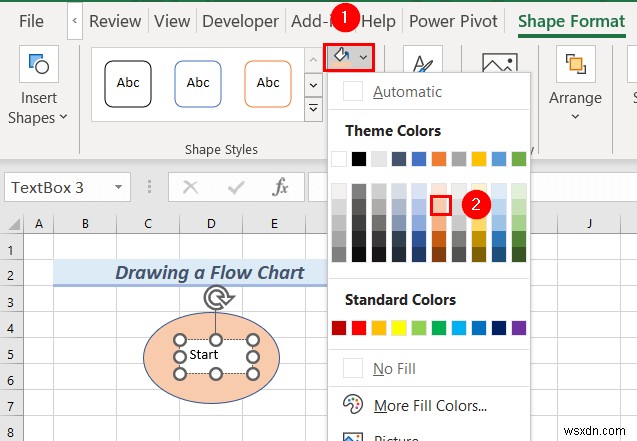
Task: Click the More Fill Colors palette icon
Action: 353,404
